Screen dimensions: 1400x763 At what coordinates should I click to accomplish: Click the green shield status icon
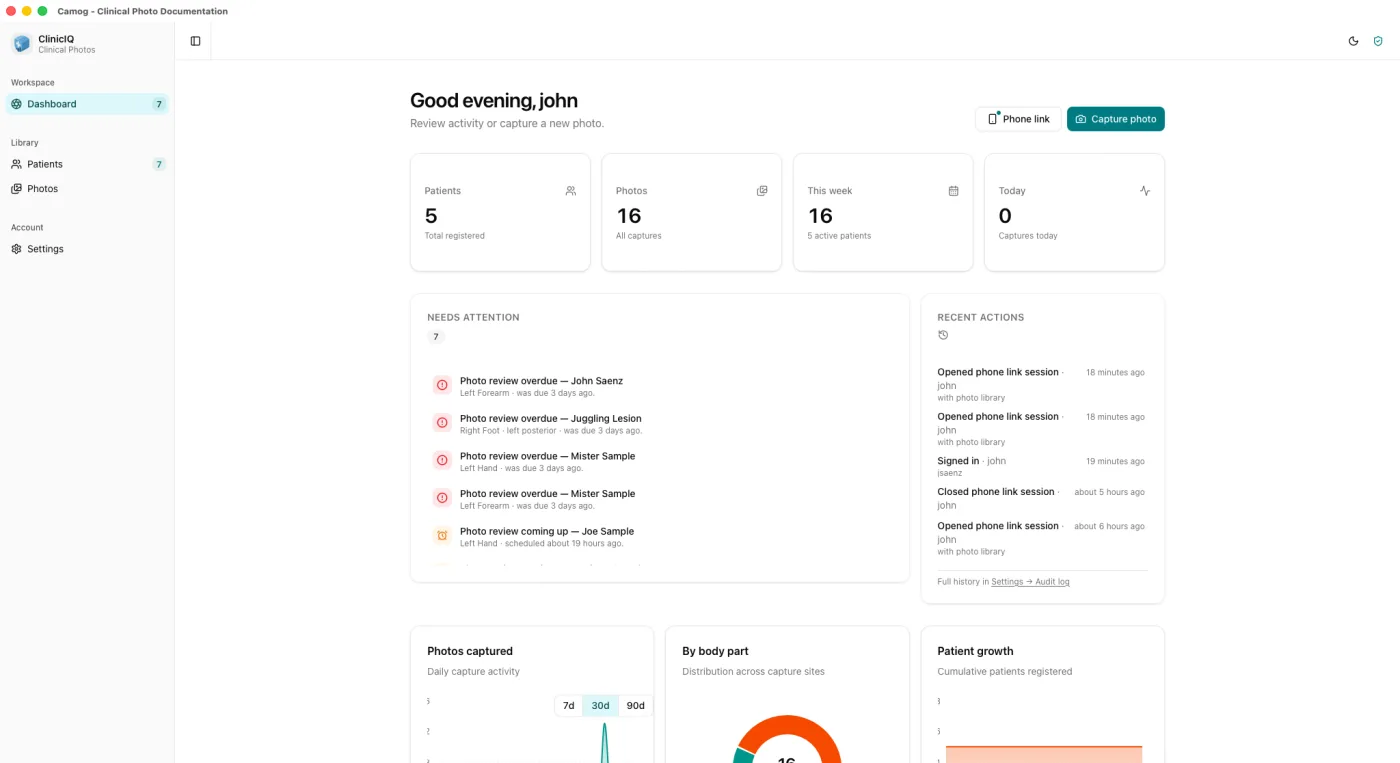pyautogui.click(x=1378, y=41)
